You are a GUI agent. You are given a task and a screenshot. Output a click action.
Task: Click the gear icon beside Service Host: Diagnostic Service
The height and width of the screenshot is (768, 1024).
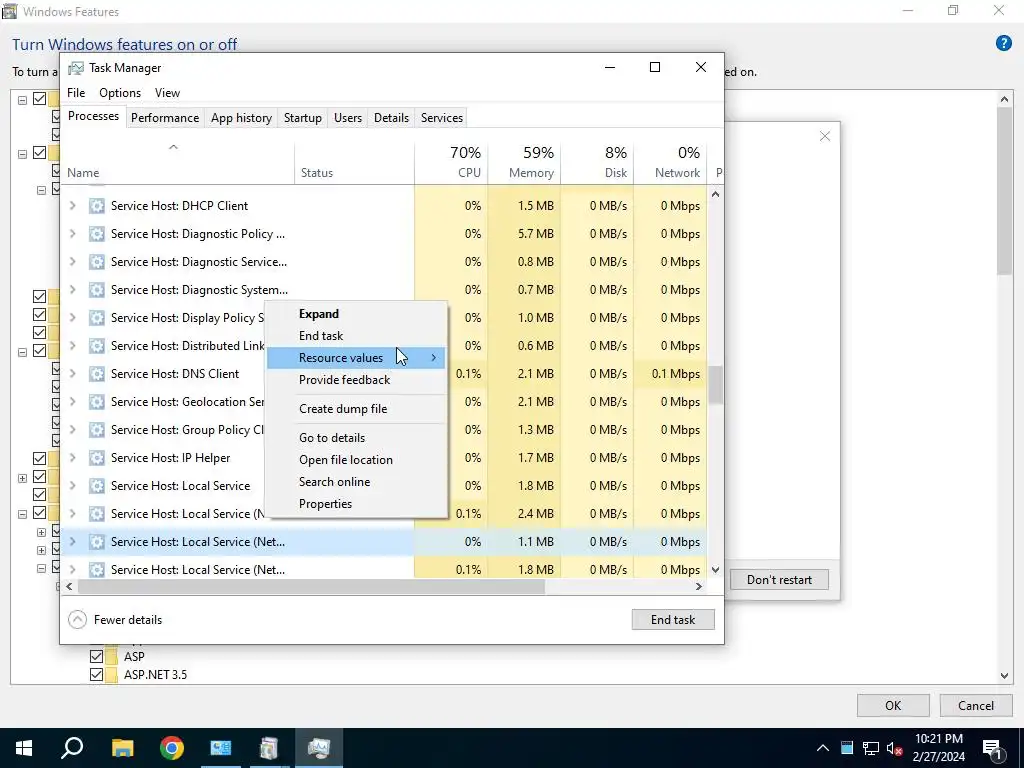click(x=97, y=262)
